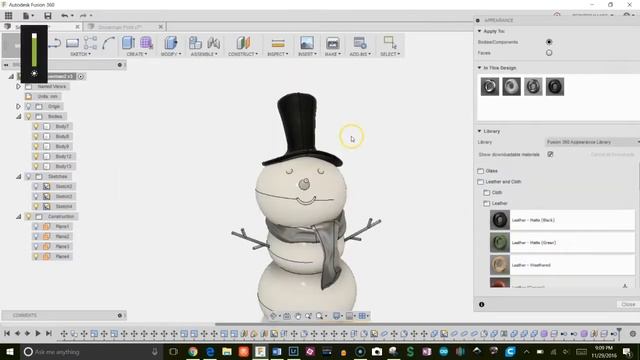
Task: Select Bodies/Components radio button
Action: pyautogui.click(x=549, y=42)
